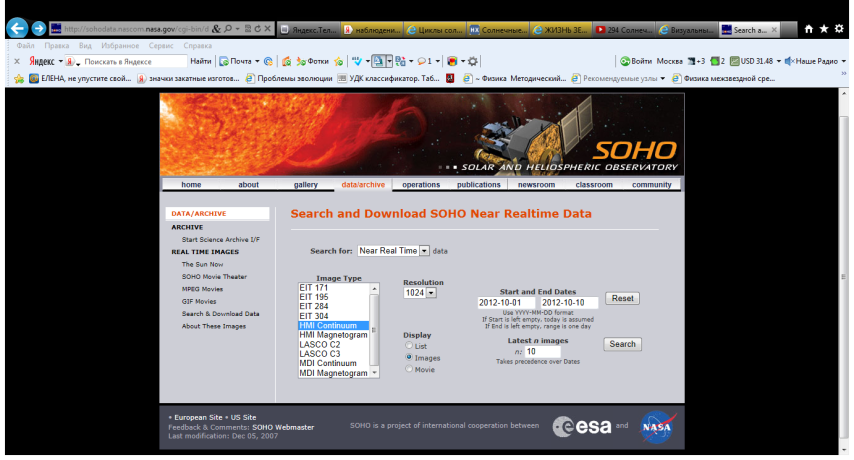This screenshot has width=854, height=460.
Task: Open the Start Science Archive I/F link
Action: point(221,240)
